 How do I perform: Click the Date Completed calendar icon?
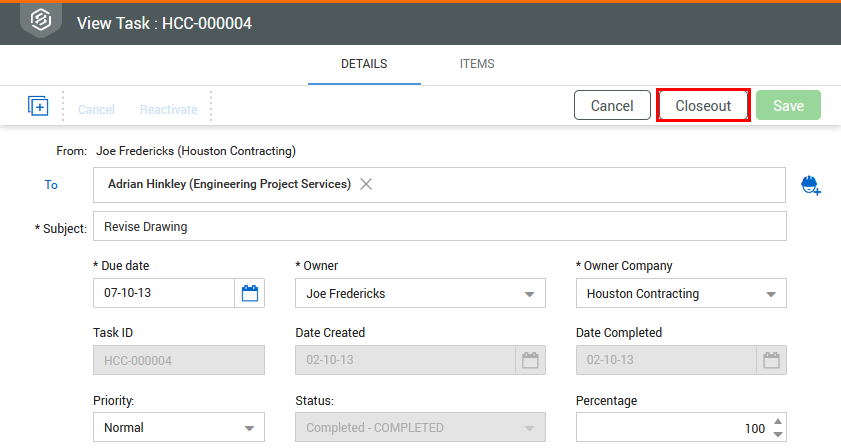coord(771,360)
